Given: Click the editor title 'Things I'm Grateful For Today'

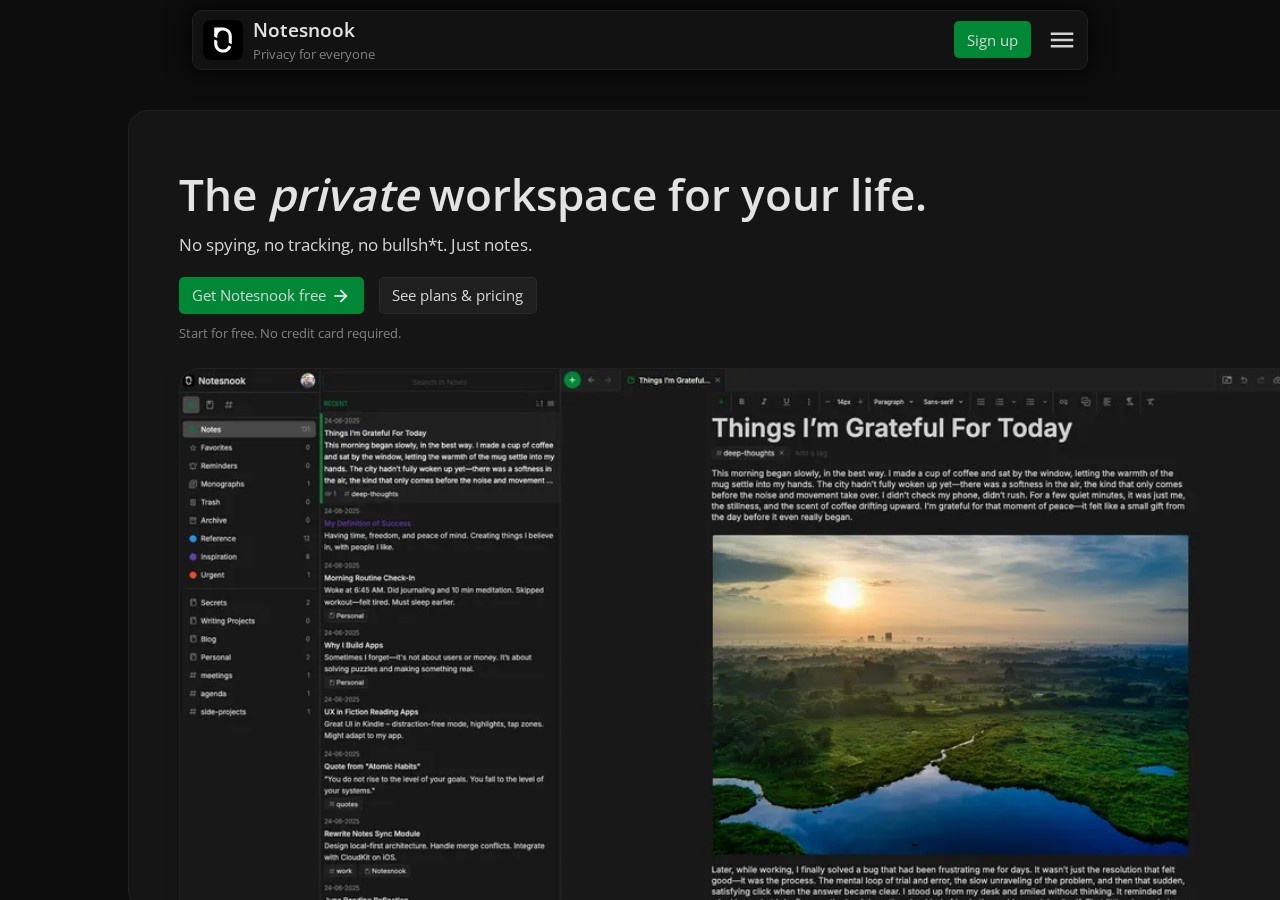Looking at the screenshot, I should (x=892, y=428).
